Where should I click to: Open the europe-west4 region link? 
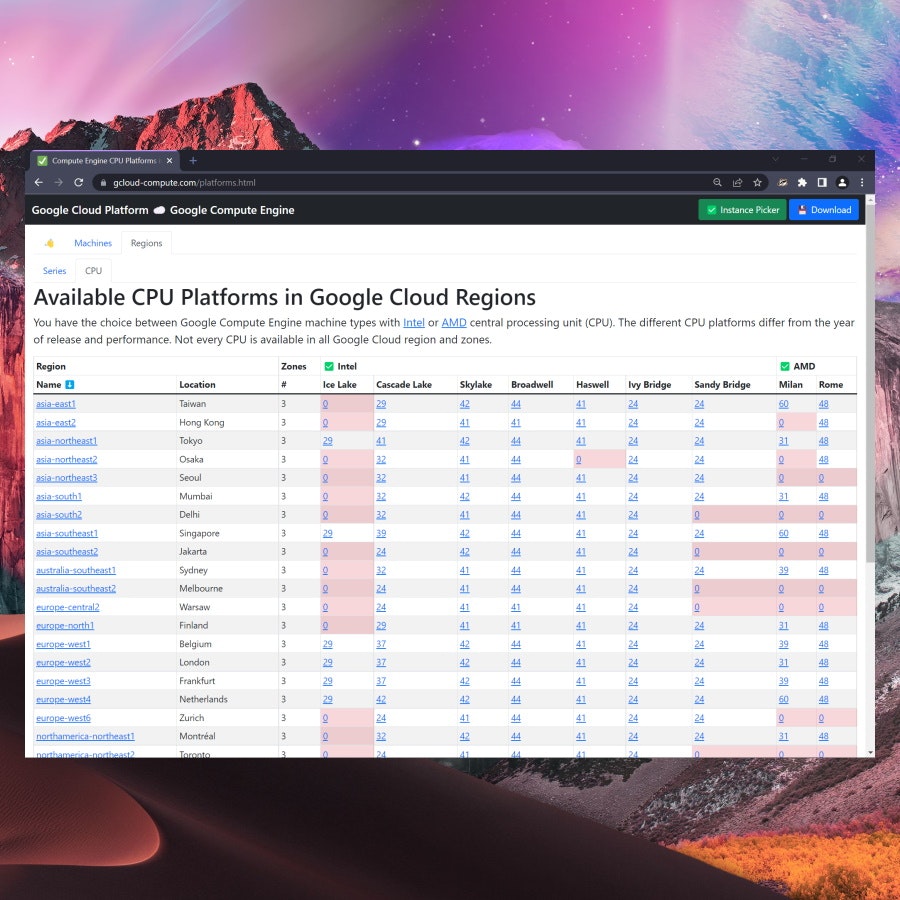(x=63, y=699)
